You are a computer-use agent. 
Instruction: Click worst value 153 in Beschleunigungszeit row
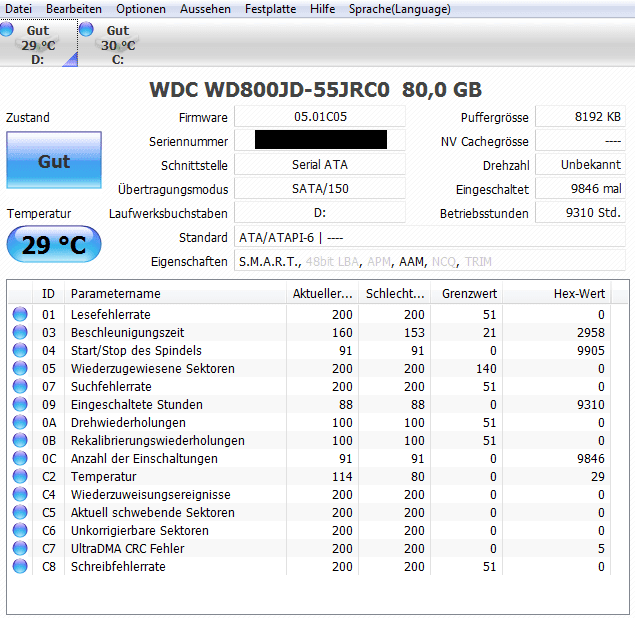[414, 332]
